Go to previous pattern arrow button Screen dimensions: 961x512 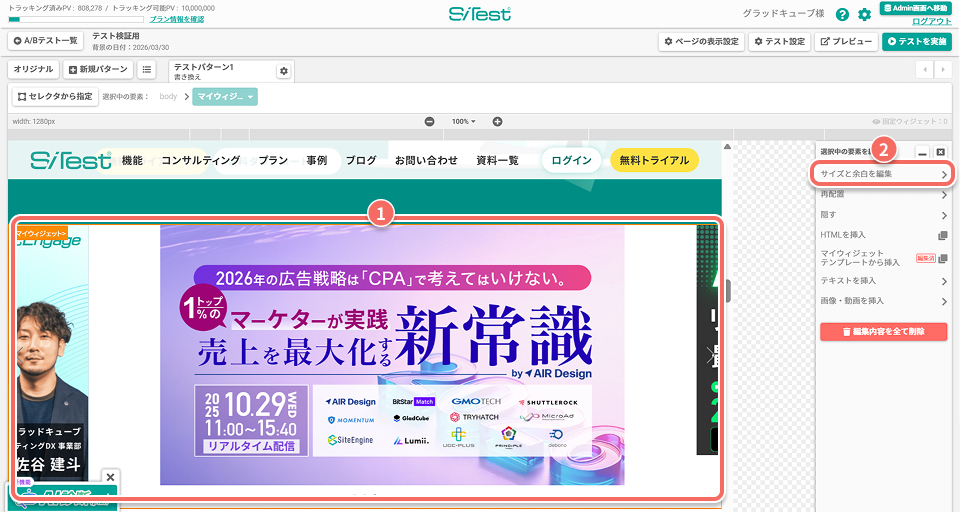point(924,69)
